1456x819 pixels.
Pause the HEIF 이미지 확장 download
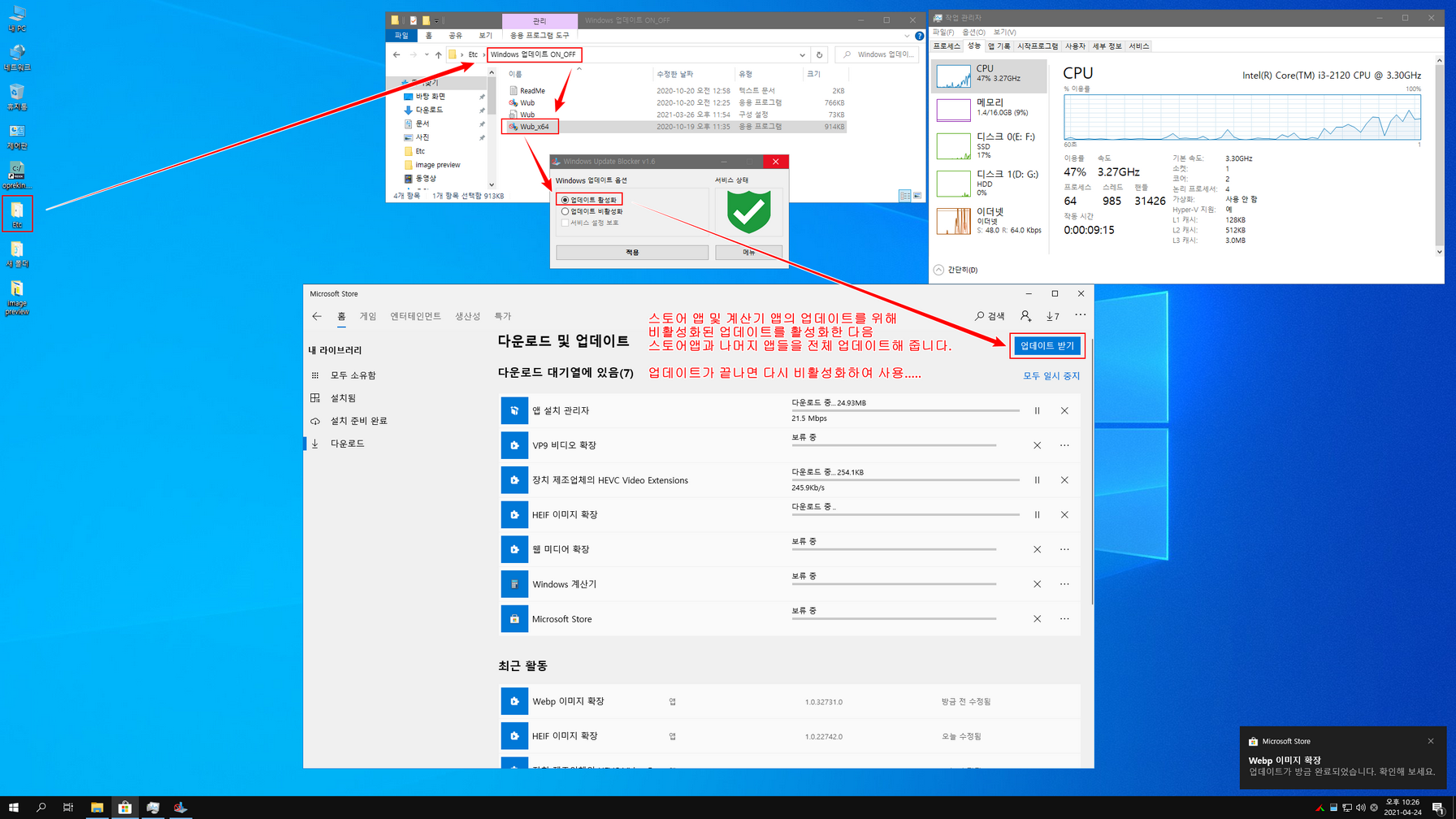1037,515
